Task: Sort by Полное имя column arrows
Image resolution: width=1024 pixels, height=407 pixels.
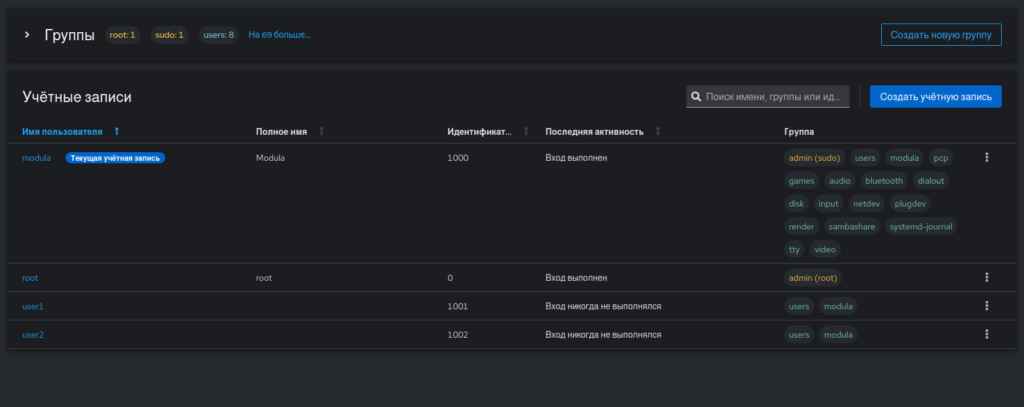Action: point(321,131)
